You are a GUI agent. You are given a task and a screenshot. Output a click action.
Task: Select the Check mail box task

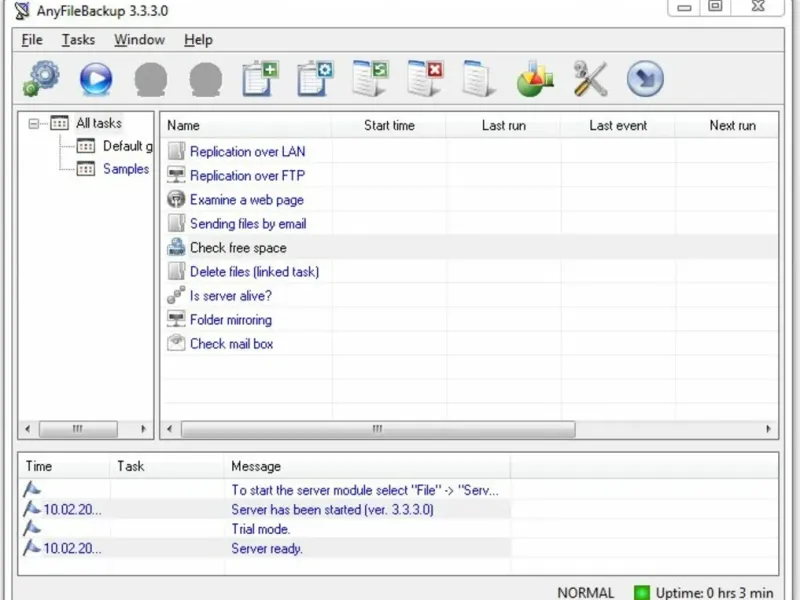232,343
